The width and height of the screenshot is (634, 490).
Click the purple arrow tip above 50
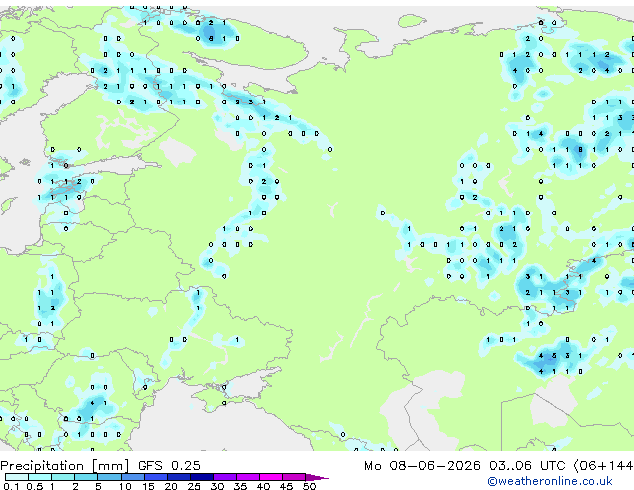point(317,478)
